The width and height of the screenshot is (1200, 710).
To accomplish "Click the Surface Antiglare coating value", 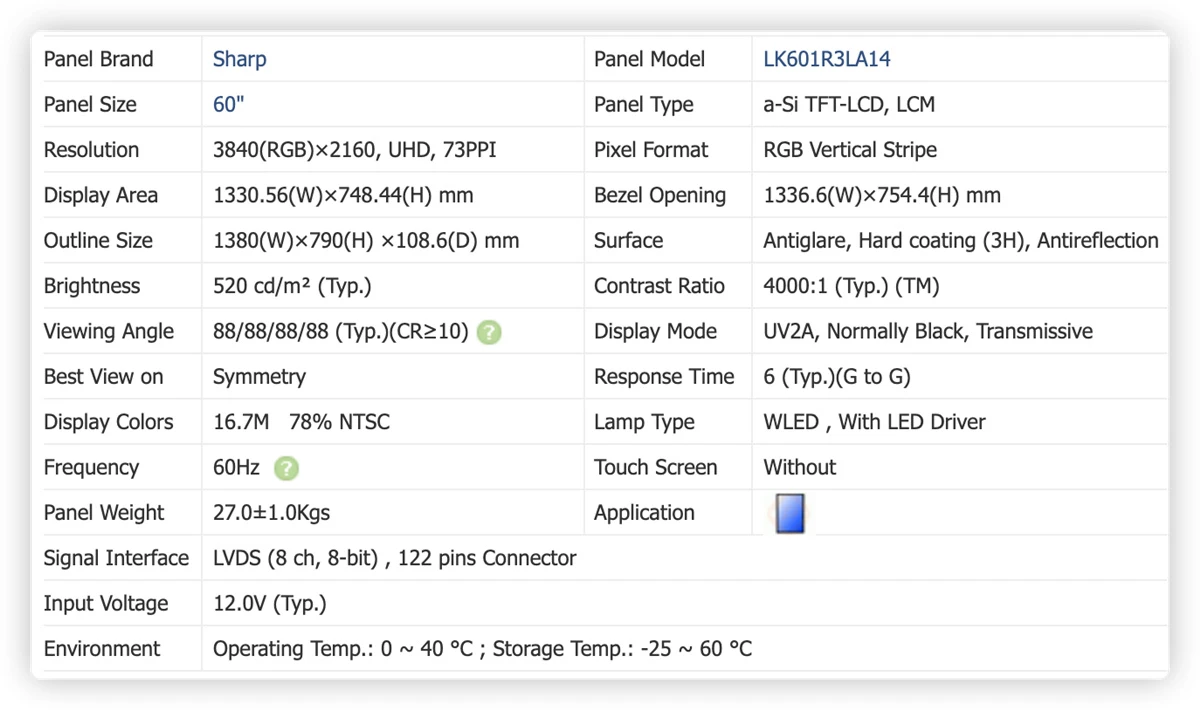I will click(x=961, y=241).
